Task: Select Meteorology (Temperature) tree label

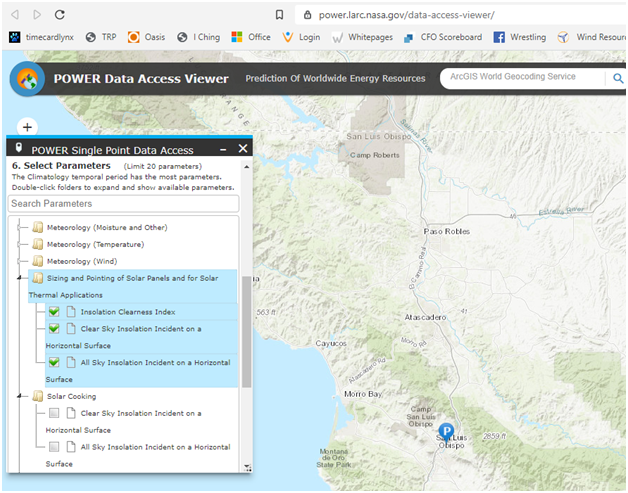Action: [95, 244]
